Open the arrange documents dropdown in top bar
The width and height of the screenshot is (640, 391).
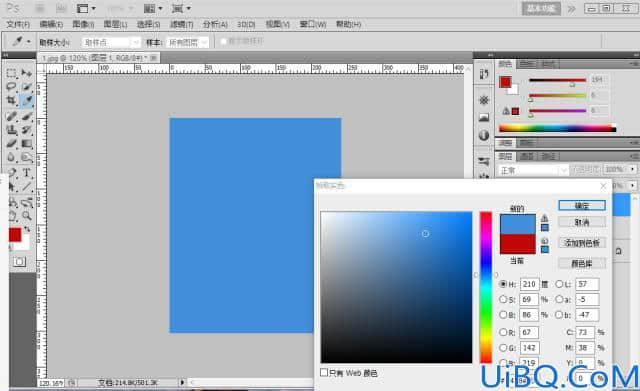pos(153,8)
